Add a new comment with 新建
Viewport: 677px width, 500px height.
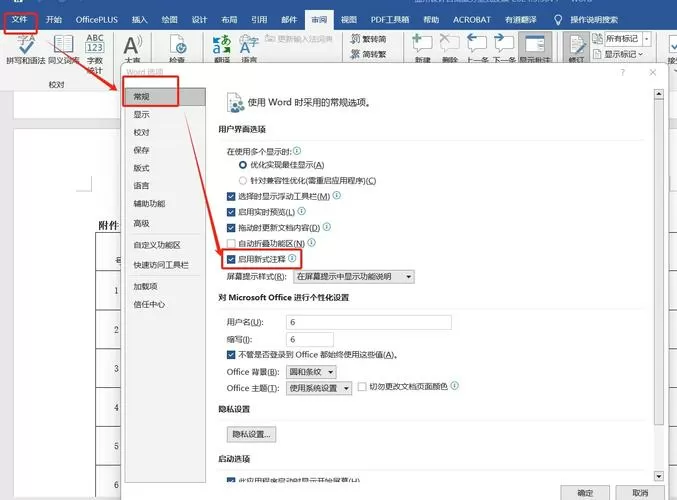[422, 48]
